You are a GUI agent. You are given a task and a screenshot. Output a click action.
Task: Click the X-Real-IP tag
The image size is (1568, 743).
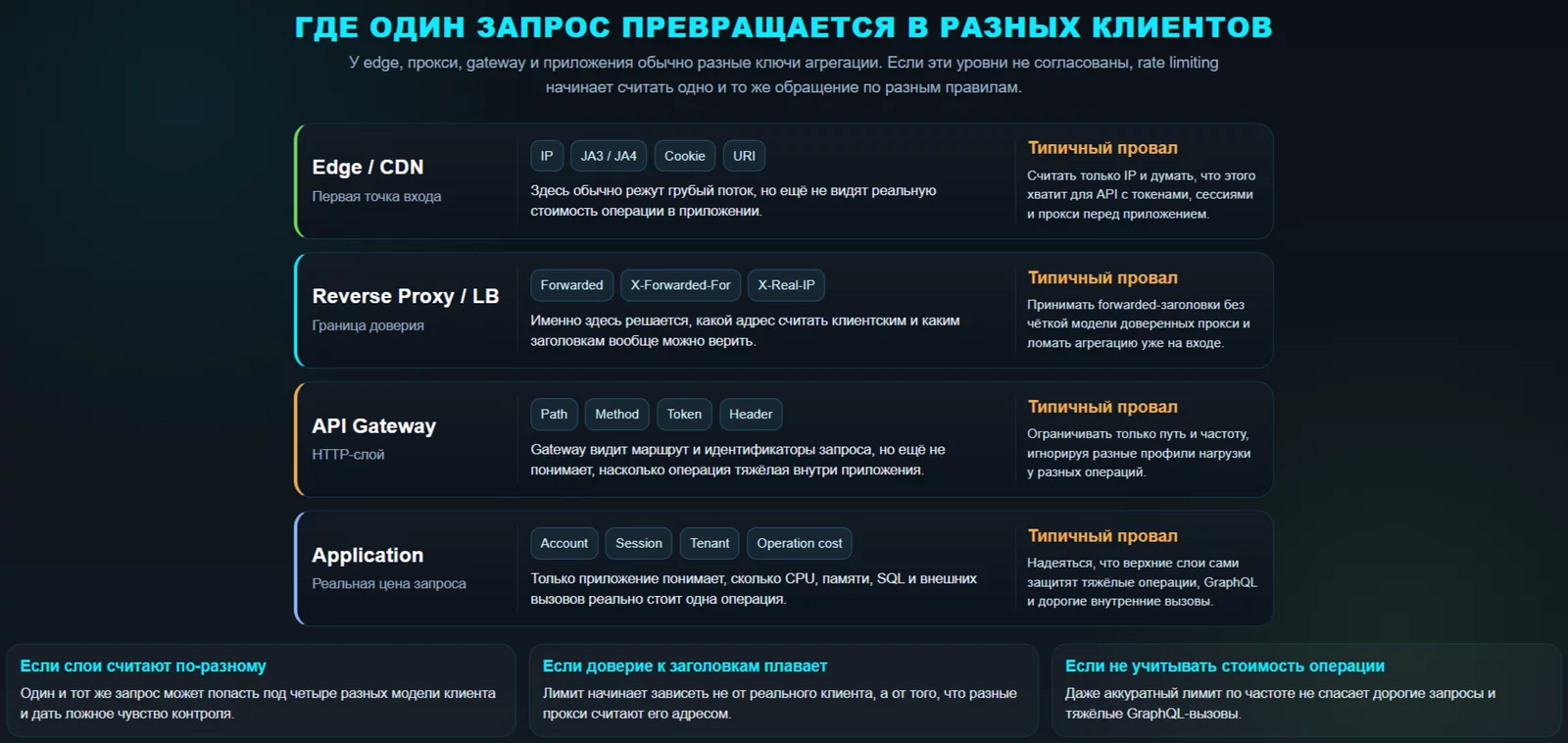click(786, 285)
